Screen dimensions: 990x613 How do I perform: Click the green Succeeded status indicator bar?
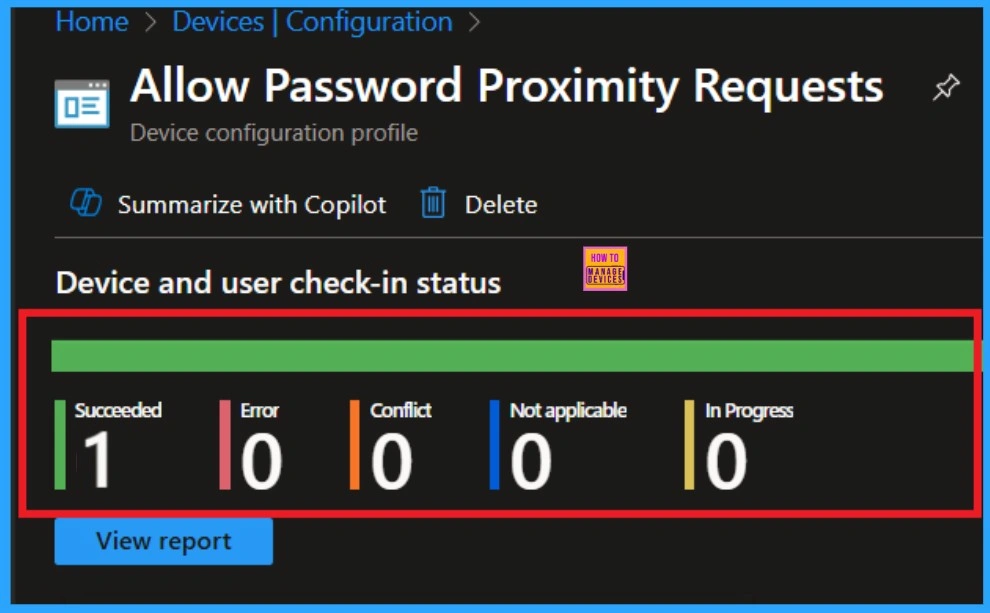pos(60,445)
